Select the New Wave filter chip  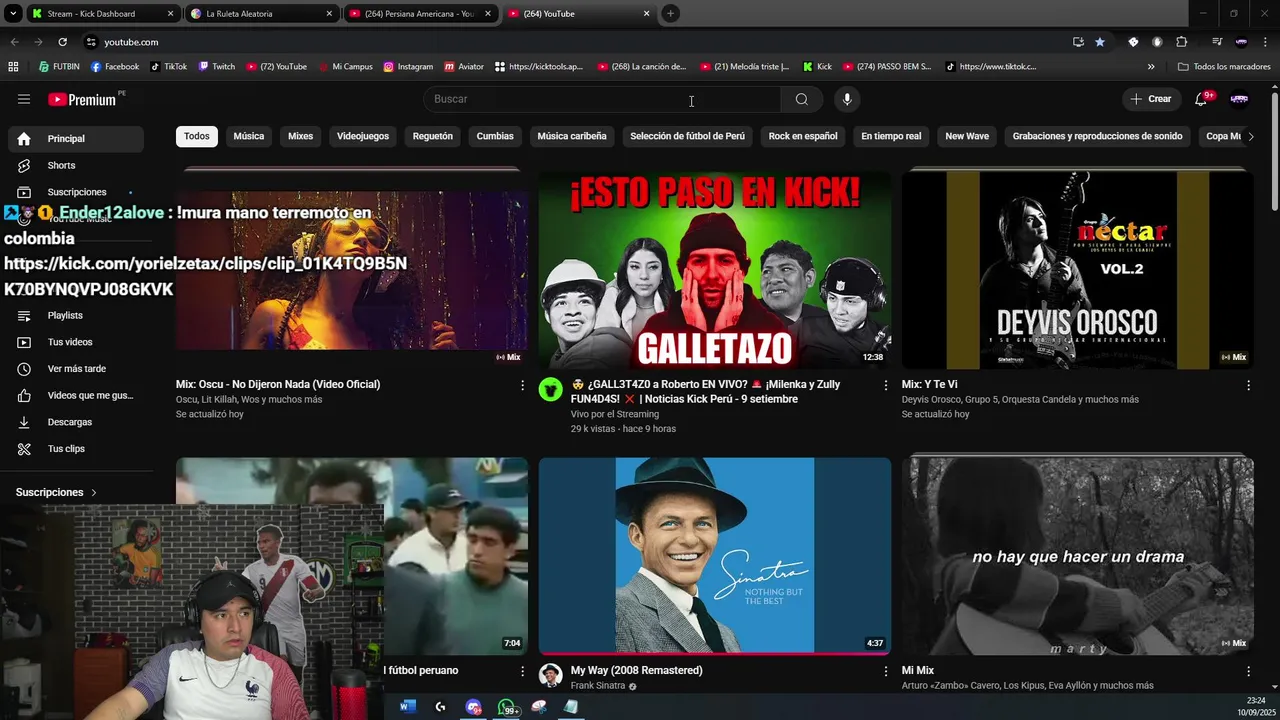[x=967, y=136]
